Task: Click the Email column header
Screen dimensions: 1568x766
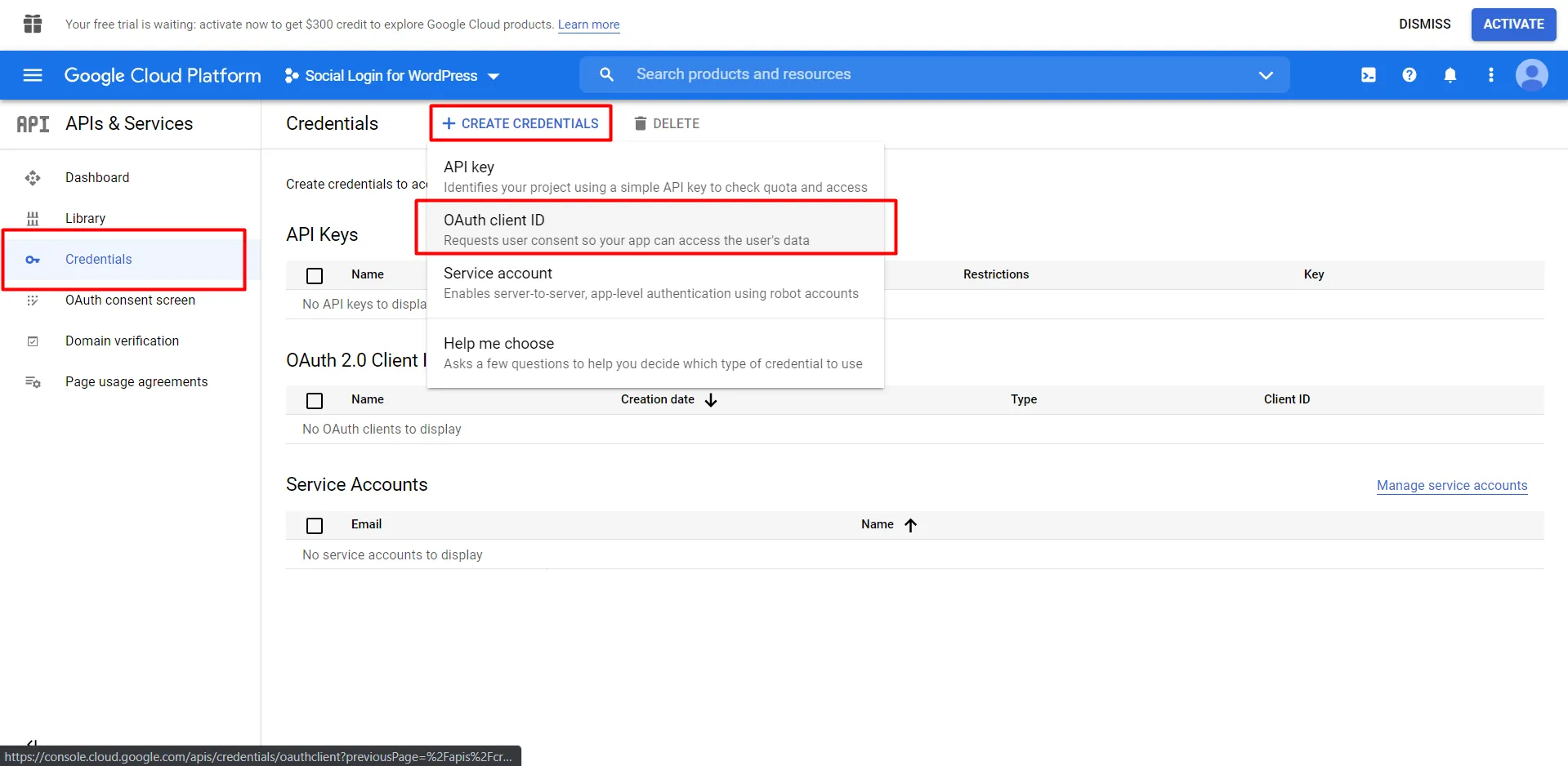Action: (x=366, y=524)
